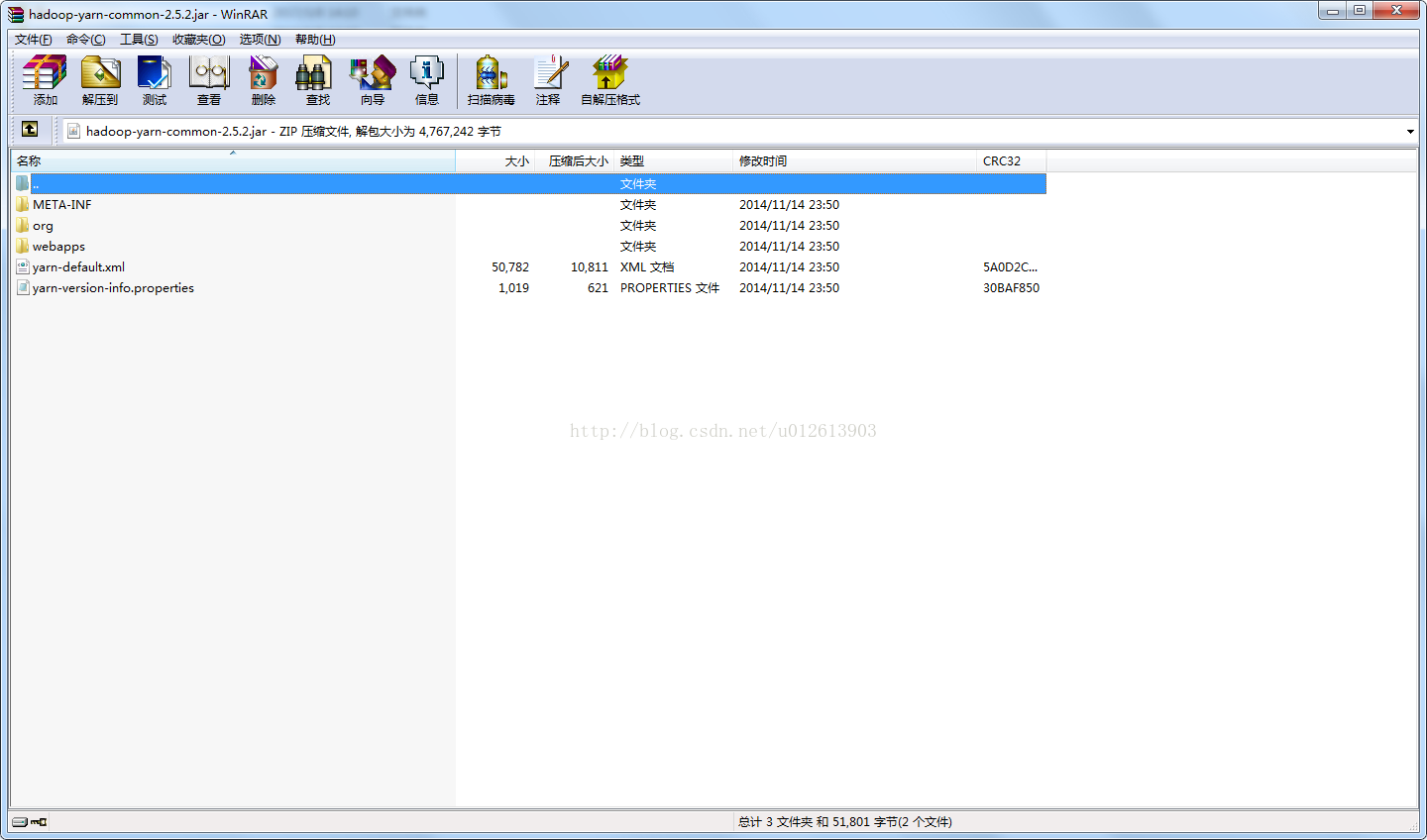Image resolution: width=1427 pixels, height=840 pixels.
Task: Sort by 修改时间 column header
Action: coord(855,160)
